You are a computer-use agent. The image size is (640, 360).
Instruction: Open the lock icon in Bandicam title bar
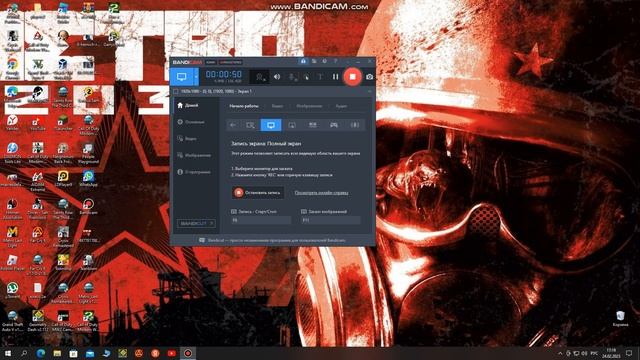click(303, 62)
